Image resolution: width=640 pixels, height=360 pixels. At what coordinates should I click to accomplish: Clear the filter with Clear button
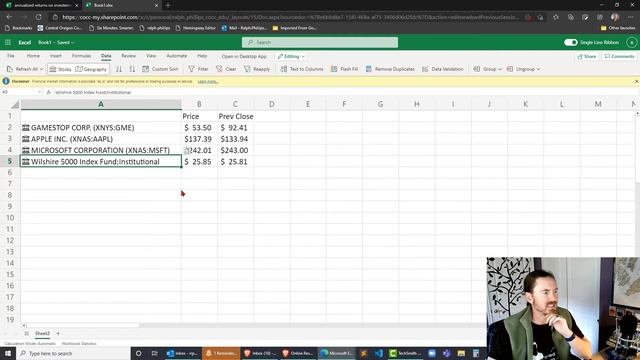click(x=226, y=69)
